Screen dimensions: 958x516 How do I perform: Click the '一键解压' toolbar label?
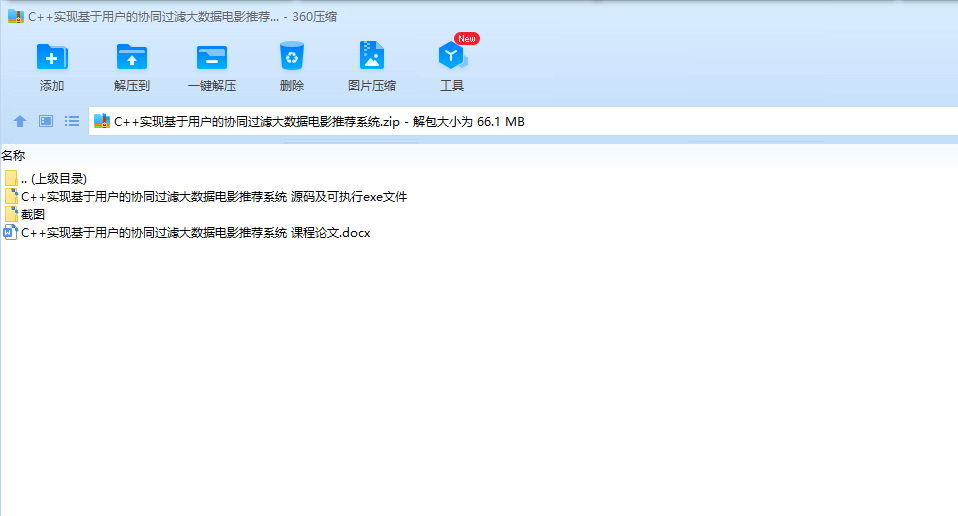(x=211, y=85)
